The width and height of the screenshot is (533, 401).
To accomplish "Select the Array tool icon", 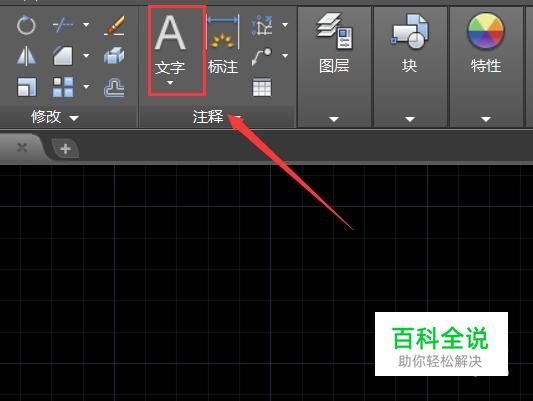I will point(63,87).
